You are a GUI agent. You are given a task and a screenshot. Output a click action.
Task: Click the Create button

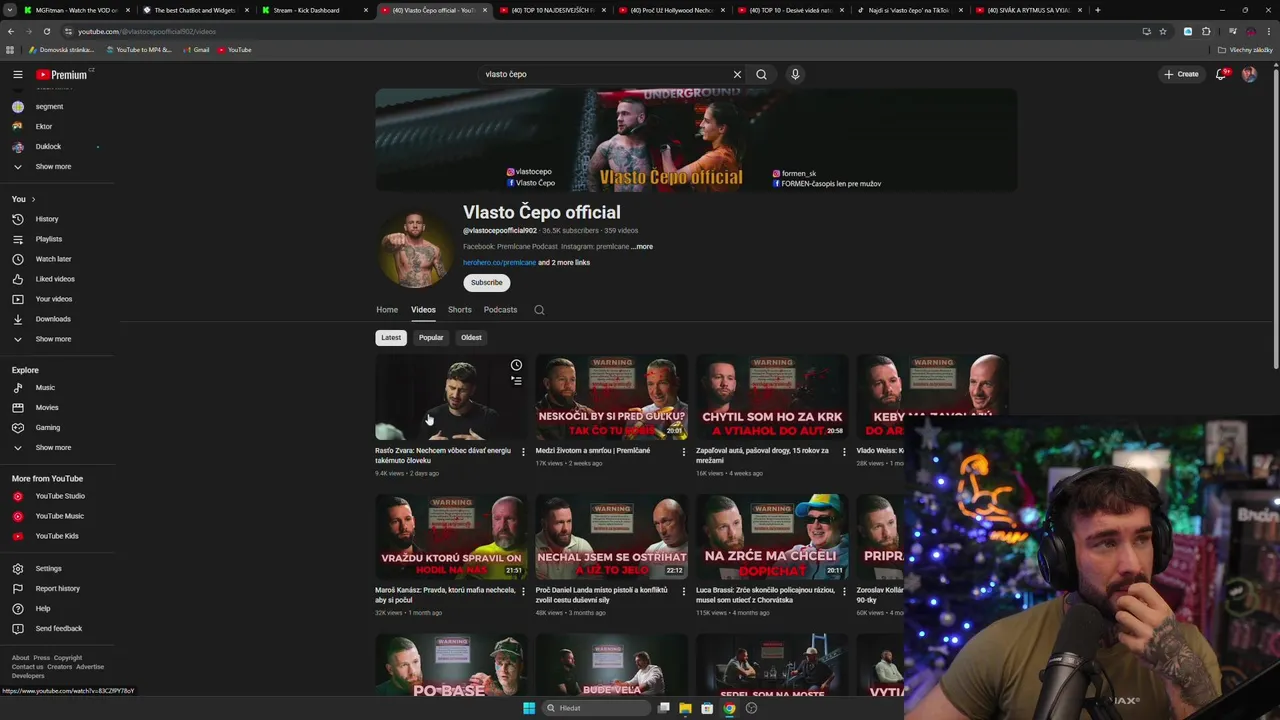pos(1181,74)
